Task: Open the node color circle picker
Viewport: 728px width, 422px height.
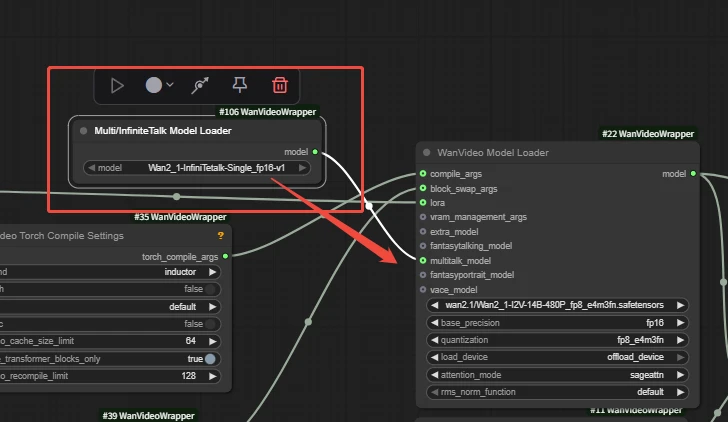Action: (153, 86)
